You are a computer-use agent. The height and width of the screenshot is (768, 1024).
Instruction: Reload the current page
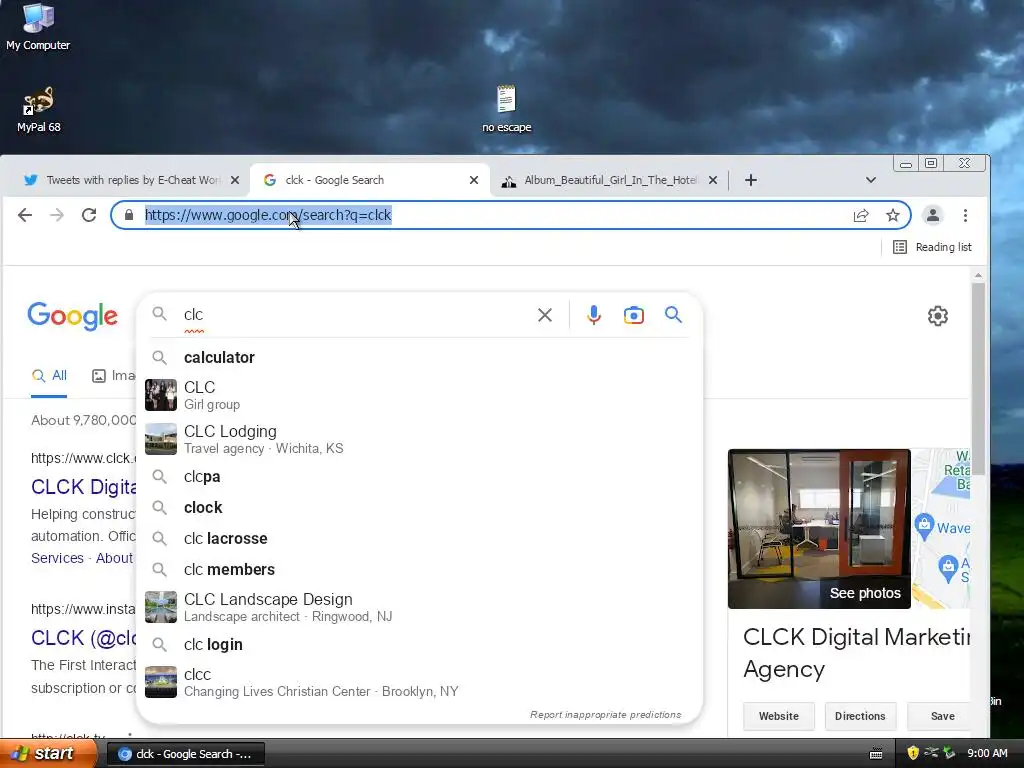[89, 215]
